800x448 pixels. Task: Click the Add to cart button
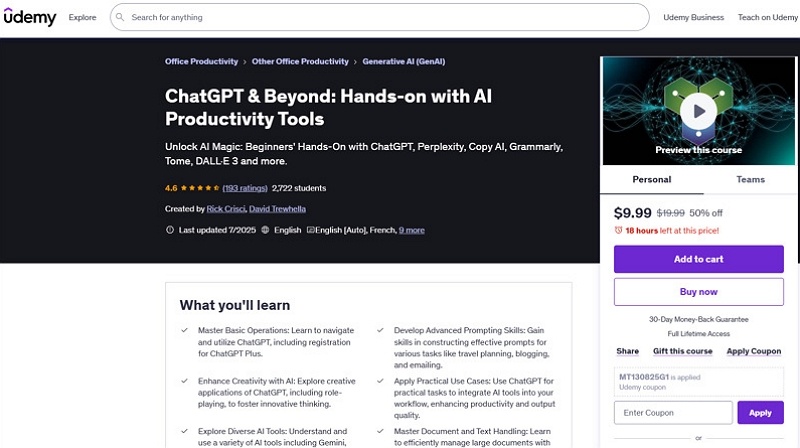tap(698, 259)
